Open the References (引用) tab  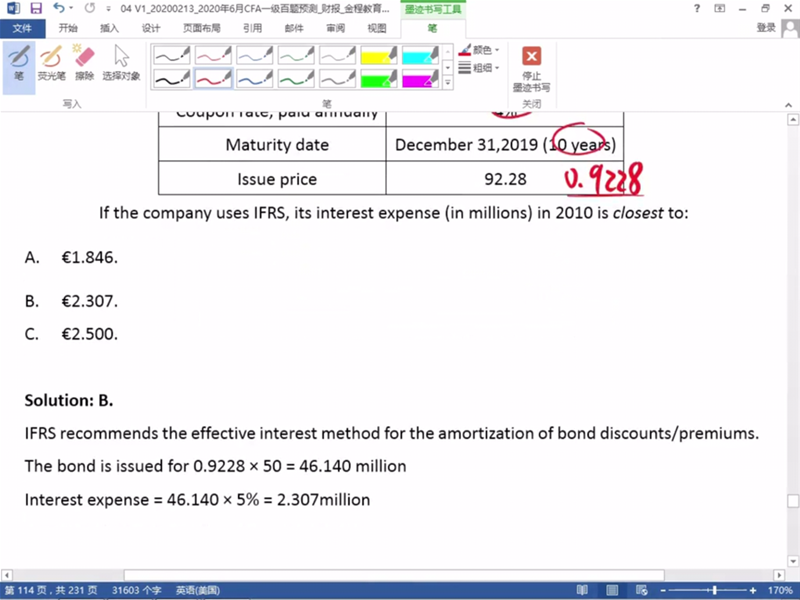pos(252,28)
